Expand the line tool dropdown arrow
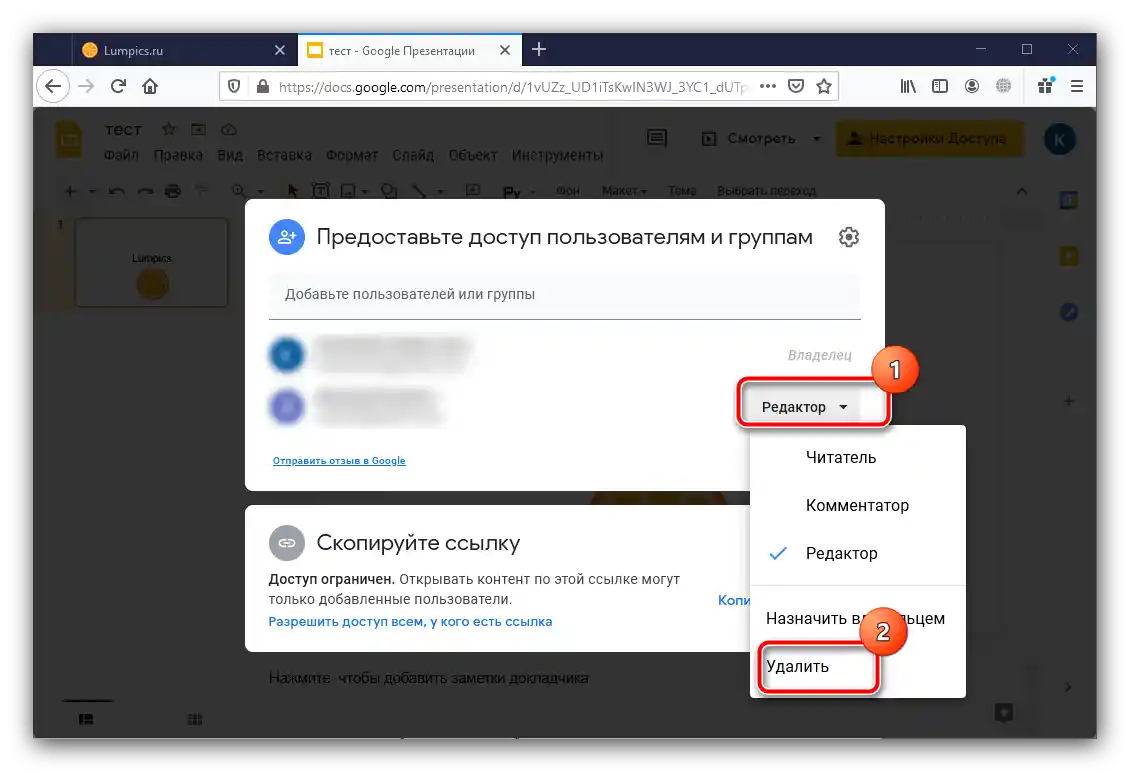The height and width of the screenshot is (772, 1130). (x=440, y=191)
